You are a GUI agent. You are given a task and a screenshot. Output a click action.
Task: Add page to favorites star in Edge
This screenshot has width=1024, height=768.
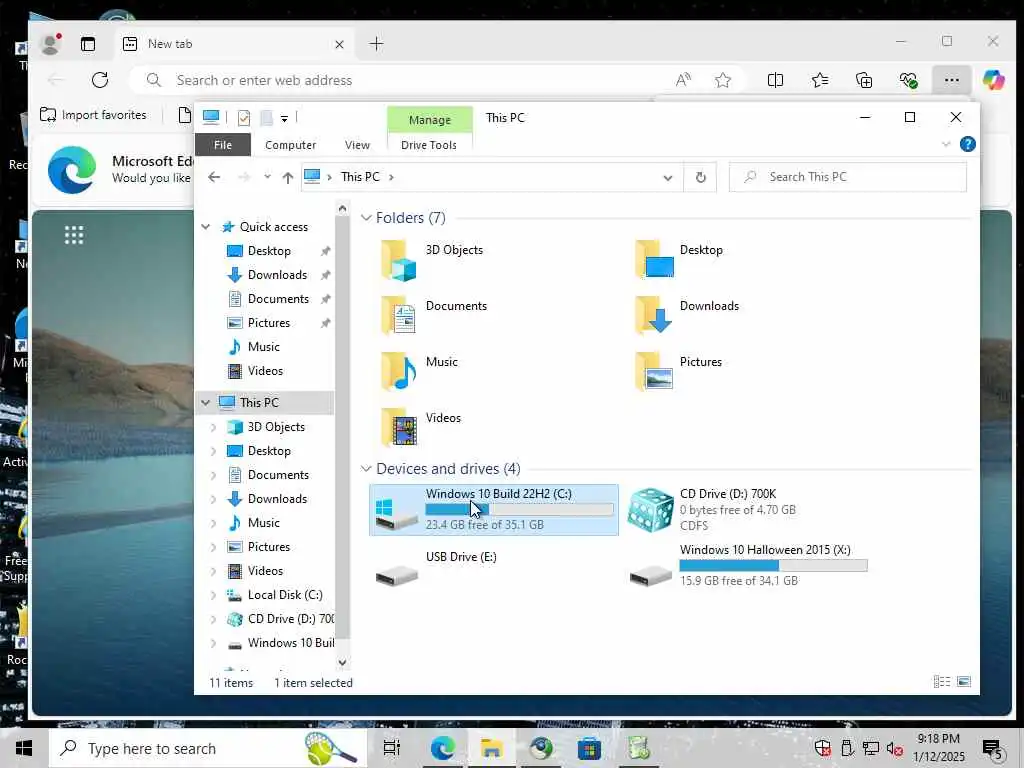722,80
